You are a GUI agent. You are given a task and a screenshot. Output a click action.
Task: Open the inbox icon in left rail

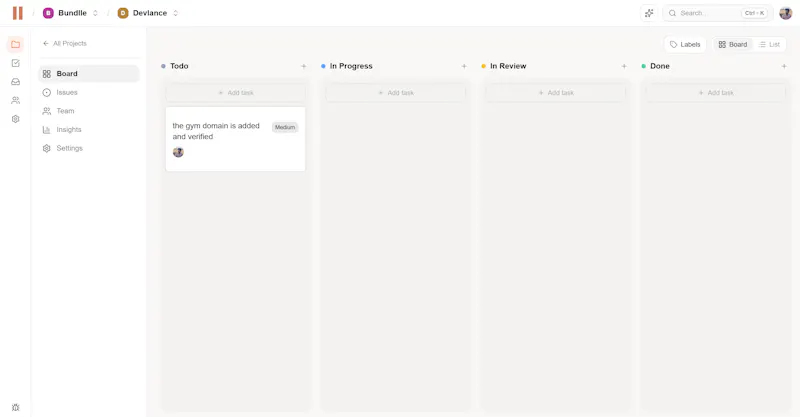pos(15,82)
